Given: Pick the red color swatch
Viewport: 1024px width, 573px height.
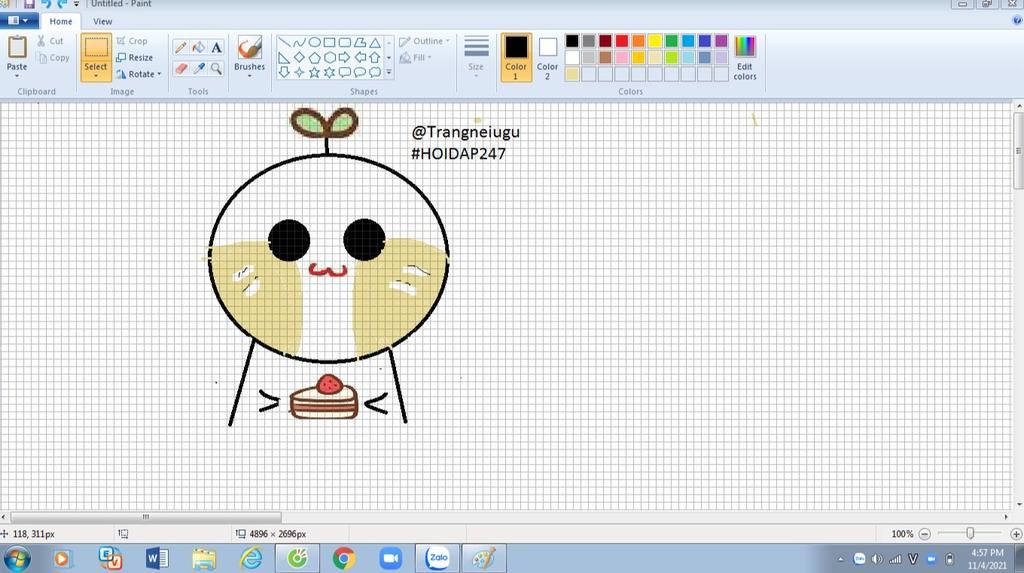Looking at the screenshot, I should [x=622, y=41].
